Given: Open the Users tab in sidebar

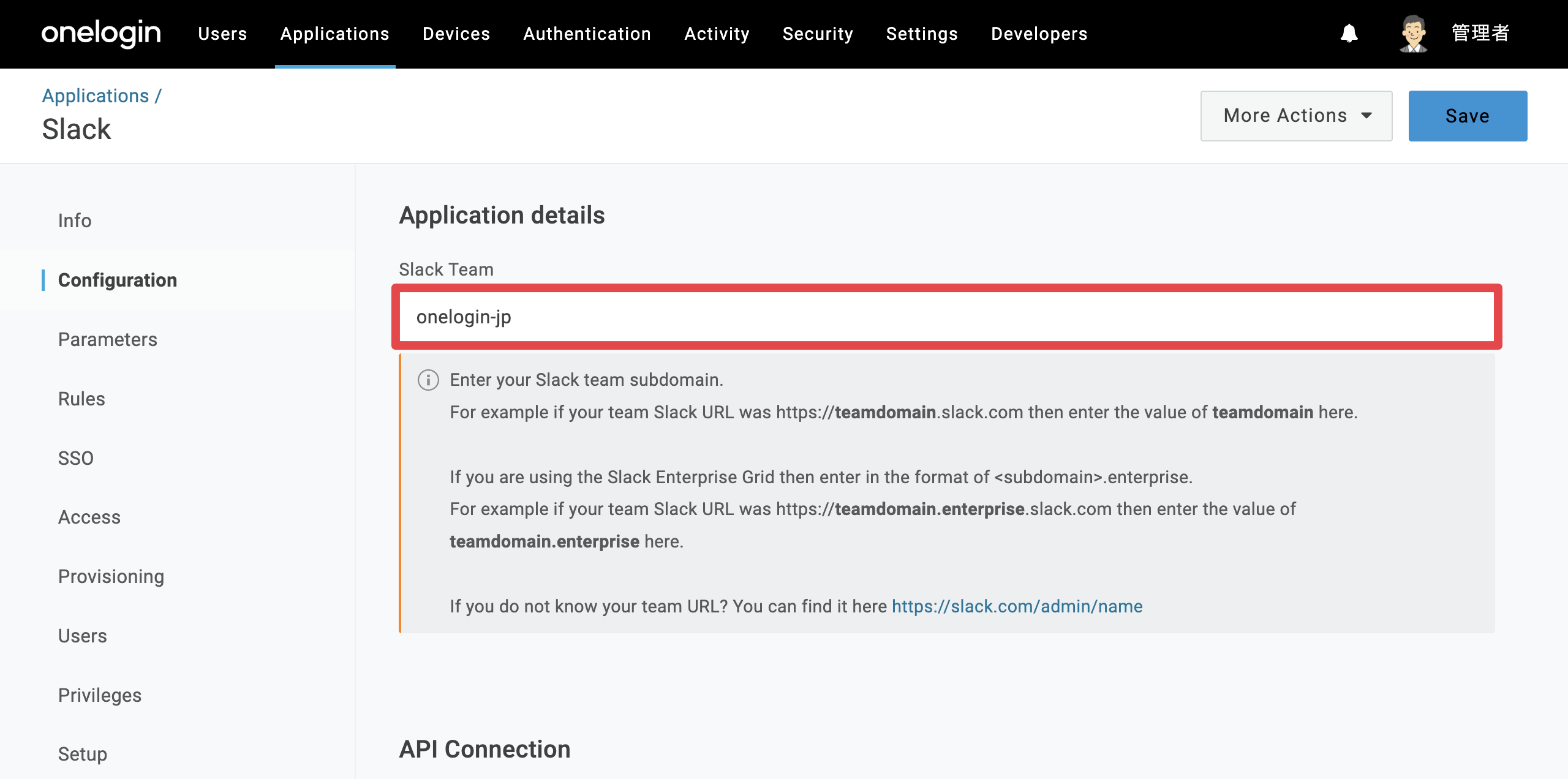Looking at the screenshot, I should point(83,636).
